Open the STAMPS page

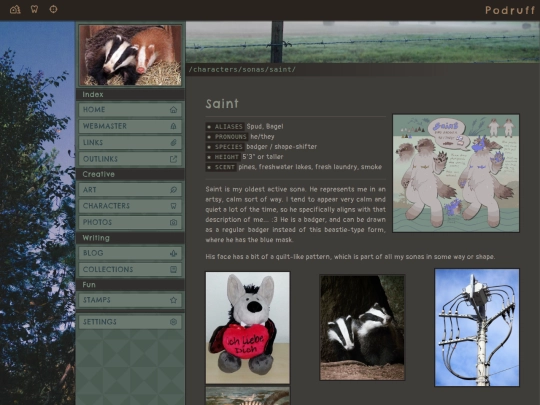point(130,300)
